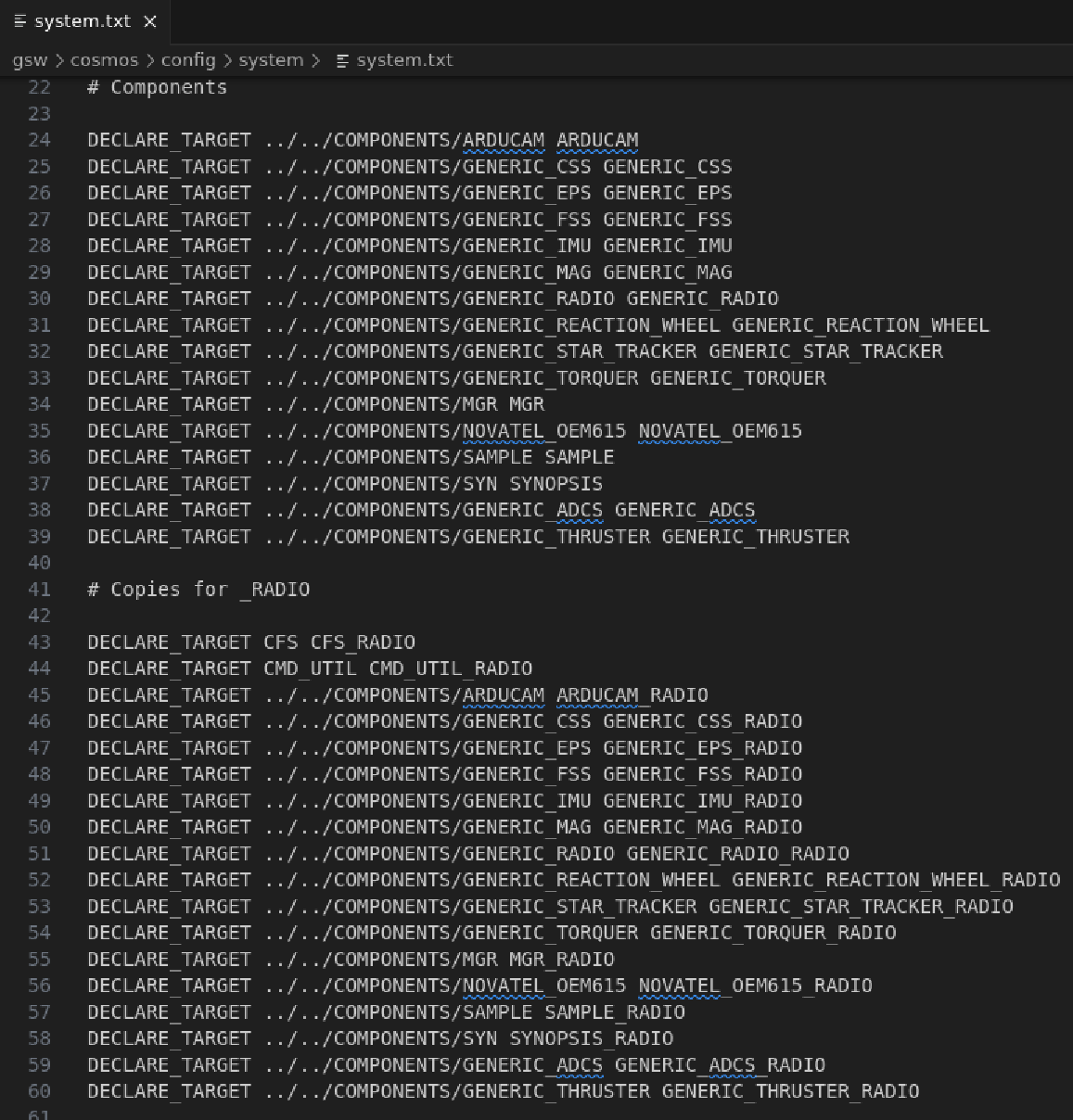
Task: Click the '# Copies for _RADIO' comment
Action: click(198, 589)
